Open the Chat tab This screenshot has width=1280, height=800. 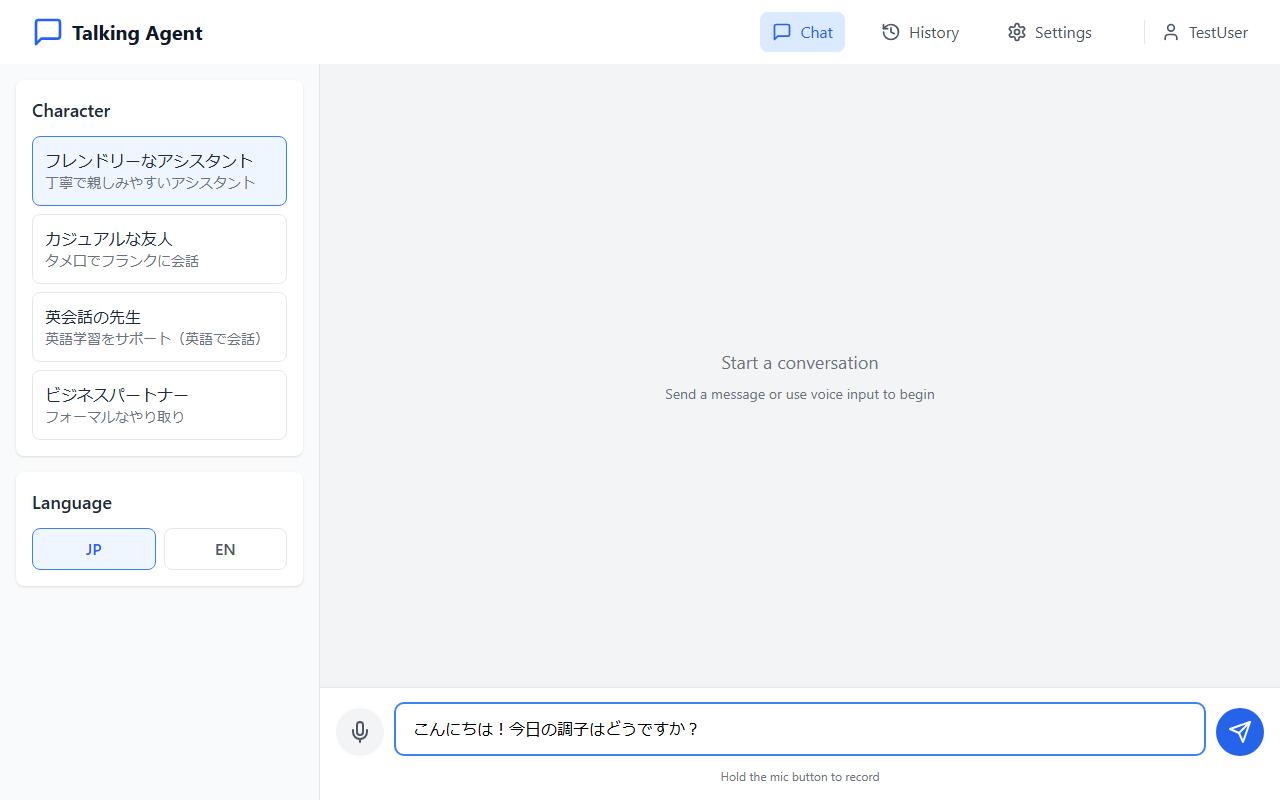coord(802,32)
